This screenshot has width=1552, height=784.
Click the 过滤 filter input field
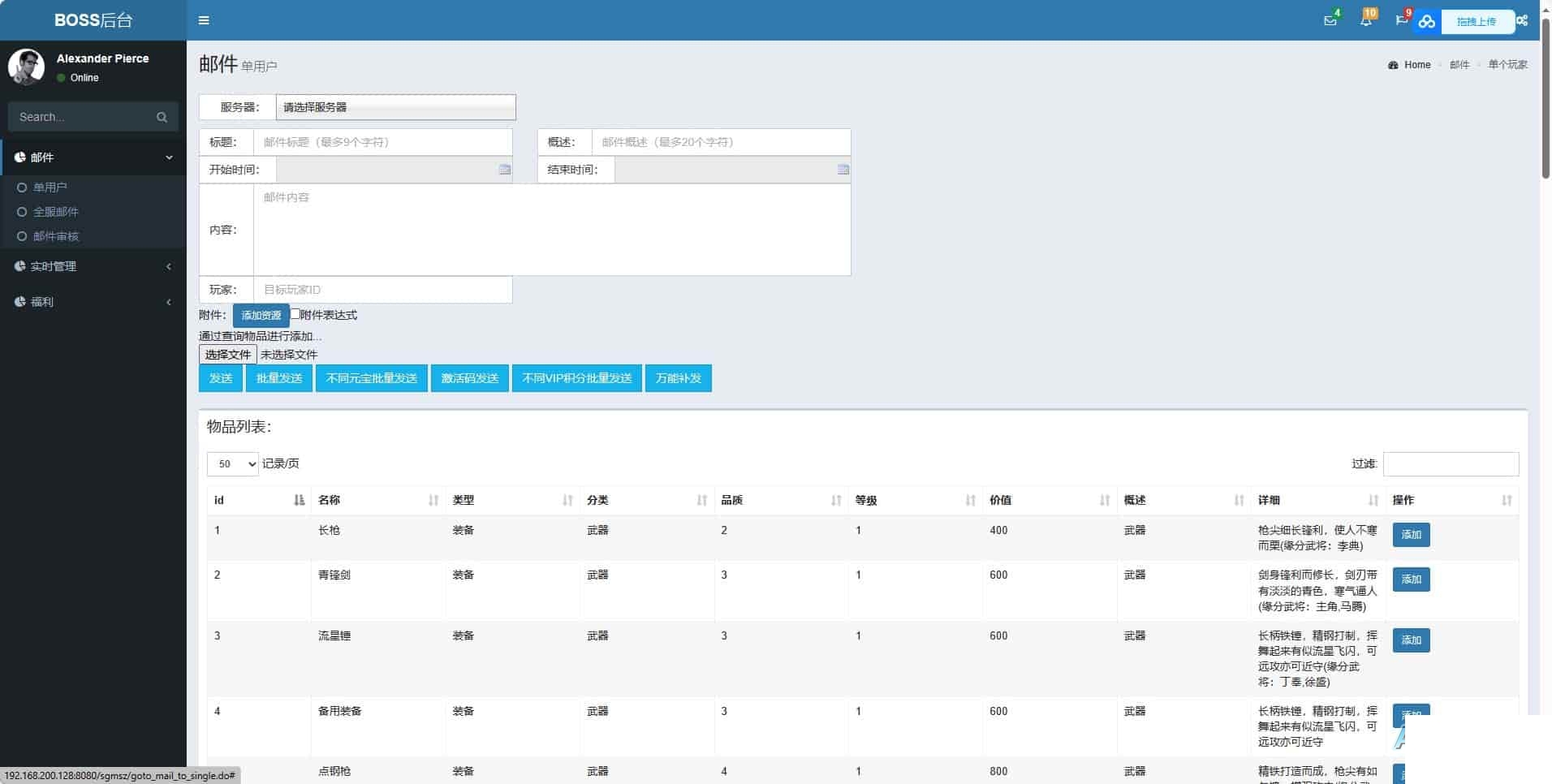pyautogui.click(x=1451, y=464)
